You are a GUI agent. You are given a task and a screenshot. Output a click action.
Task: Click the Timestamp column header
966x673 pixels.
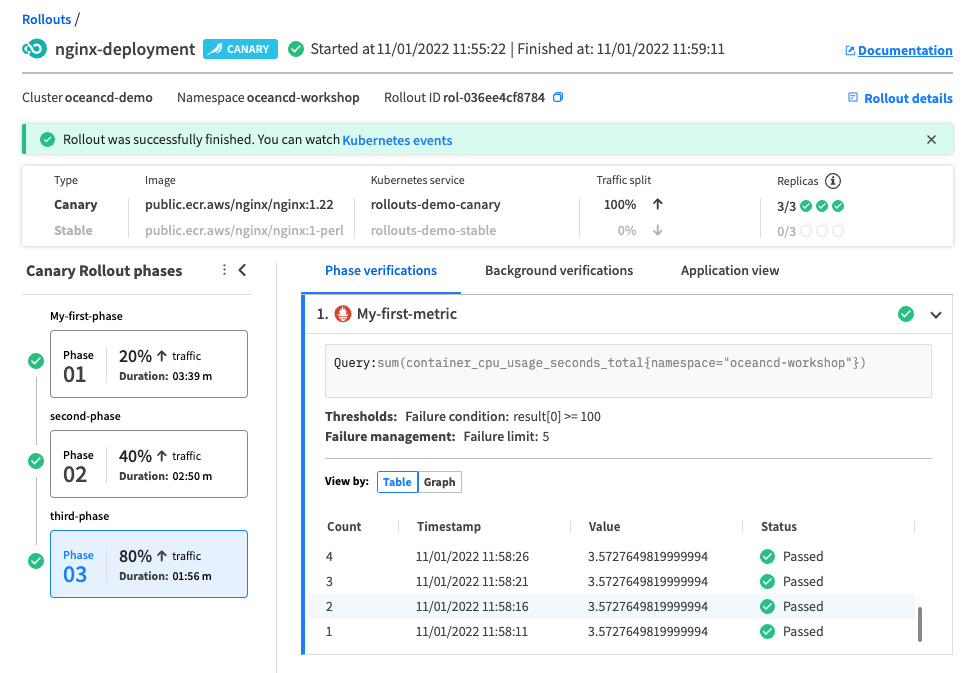448,527
